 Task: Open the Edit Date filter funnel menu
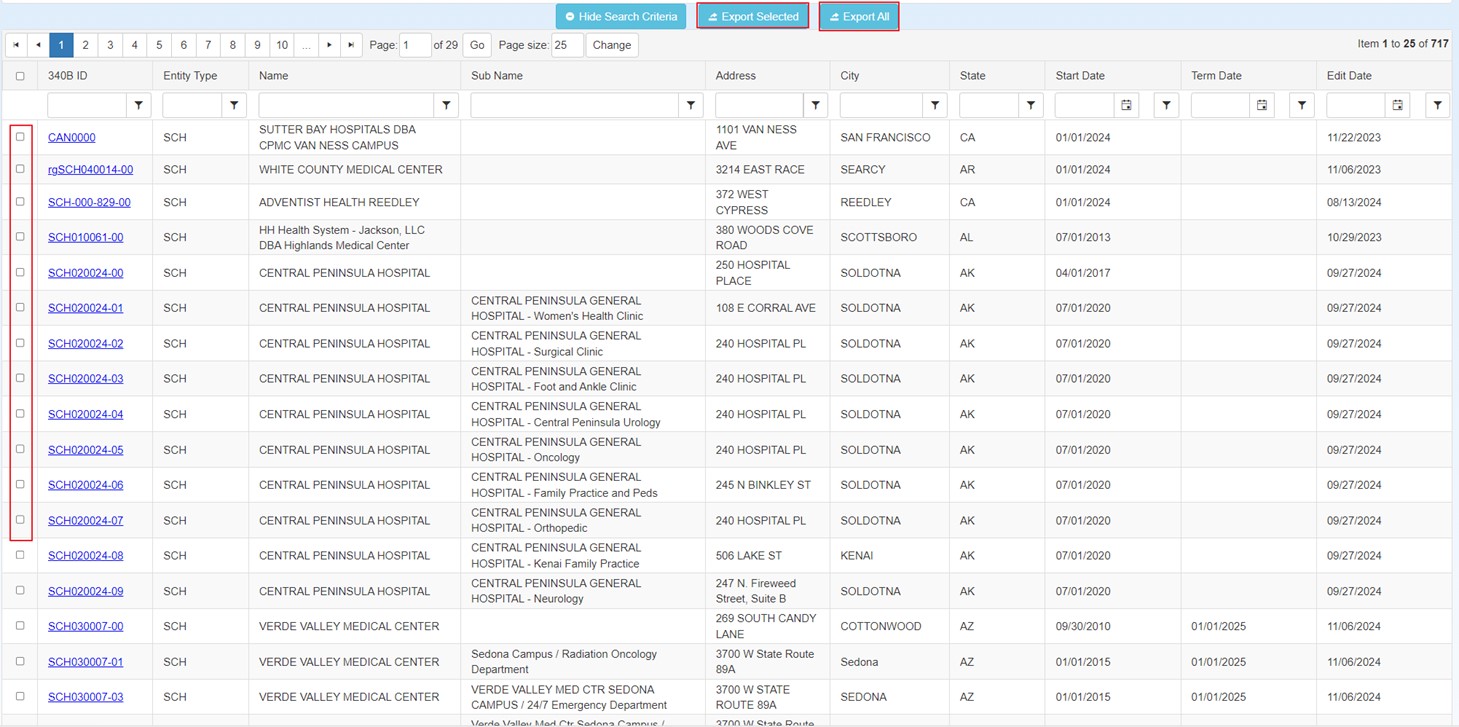[x=1437, y=105]
